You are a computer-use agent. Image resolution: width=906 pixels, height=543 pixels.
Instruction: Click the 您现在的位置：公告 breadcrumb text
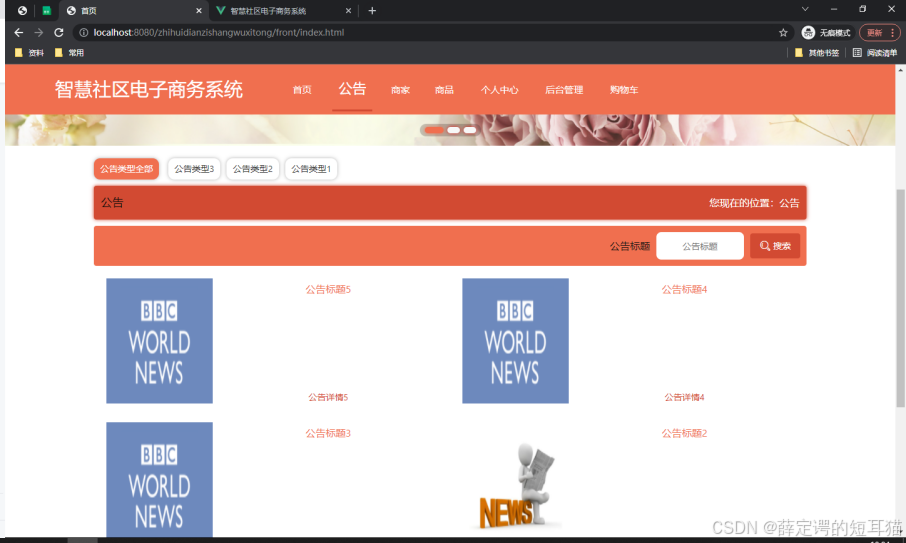point(754,203)
